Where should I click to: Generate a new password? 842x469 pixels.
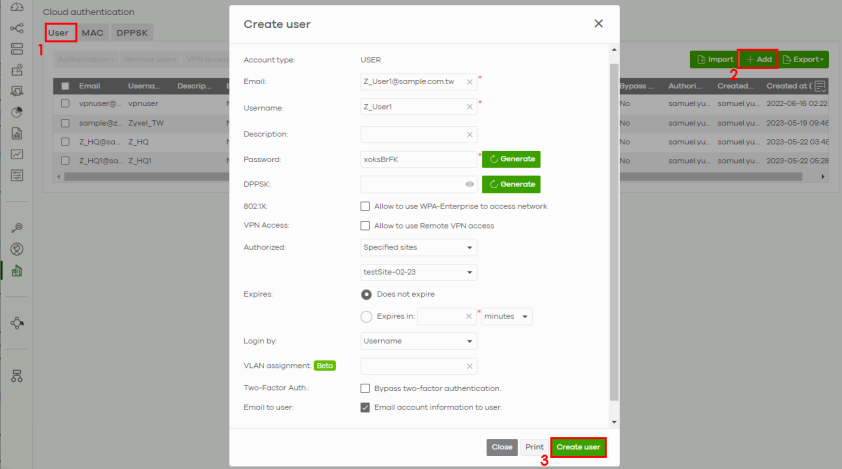(511, 159)
